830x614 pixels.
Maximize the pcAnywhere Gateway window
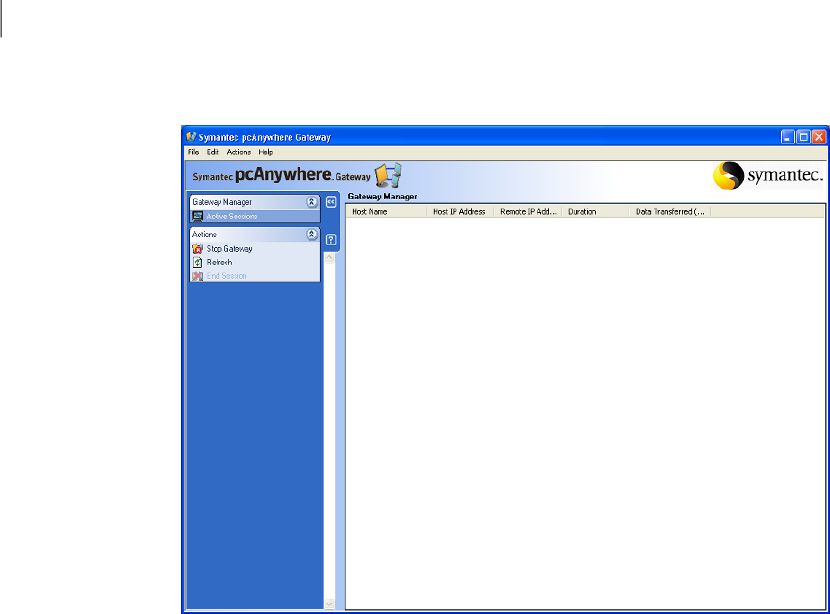point(804,137)
